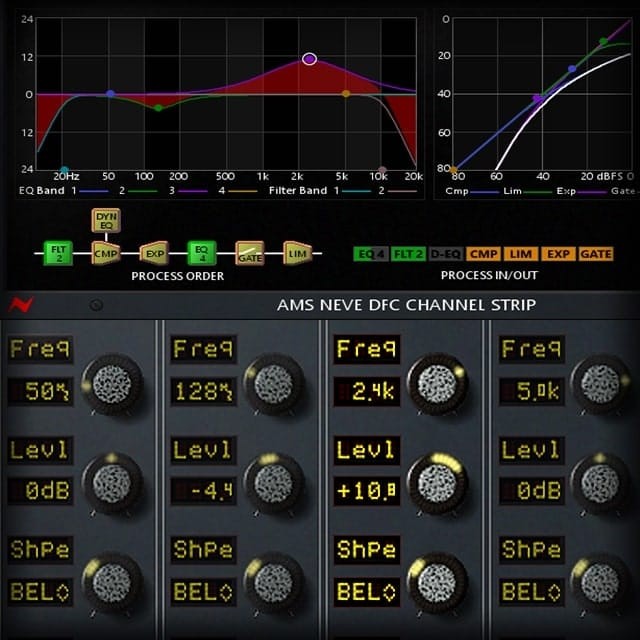
Task: Click the 128 frequency value display
Action: tap(204, 390)
